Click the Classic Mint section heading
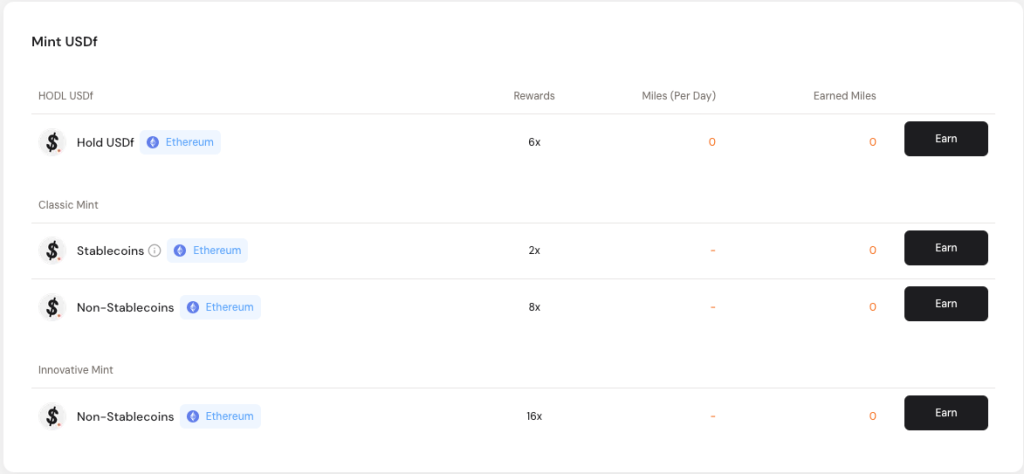Image resolution: width=1024 pixels, height=474 pixels. coord(68,205)
